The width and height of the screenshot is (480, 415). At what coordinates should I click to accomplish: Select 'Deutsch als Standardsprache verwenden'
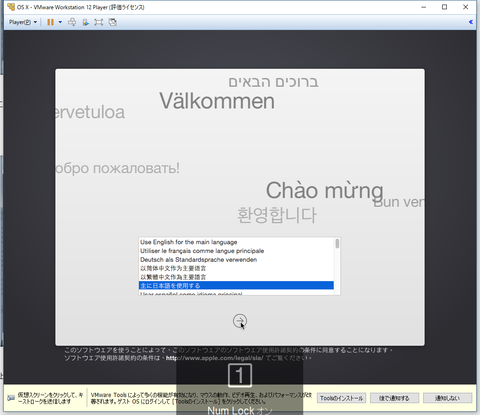236,259
